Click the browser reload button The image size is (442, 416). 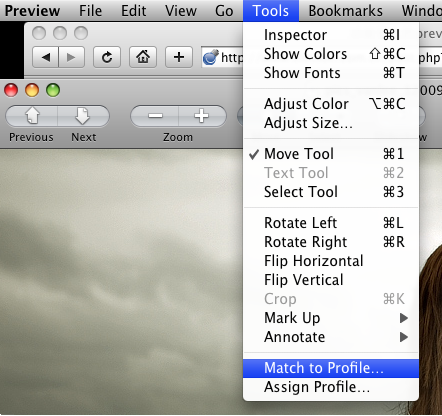click(107, 57)
